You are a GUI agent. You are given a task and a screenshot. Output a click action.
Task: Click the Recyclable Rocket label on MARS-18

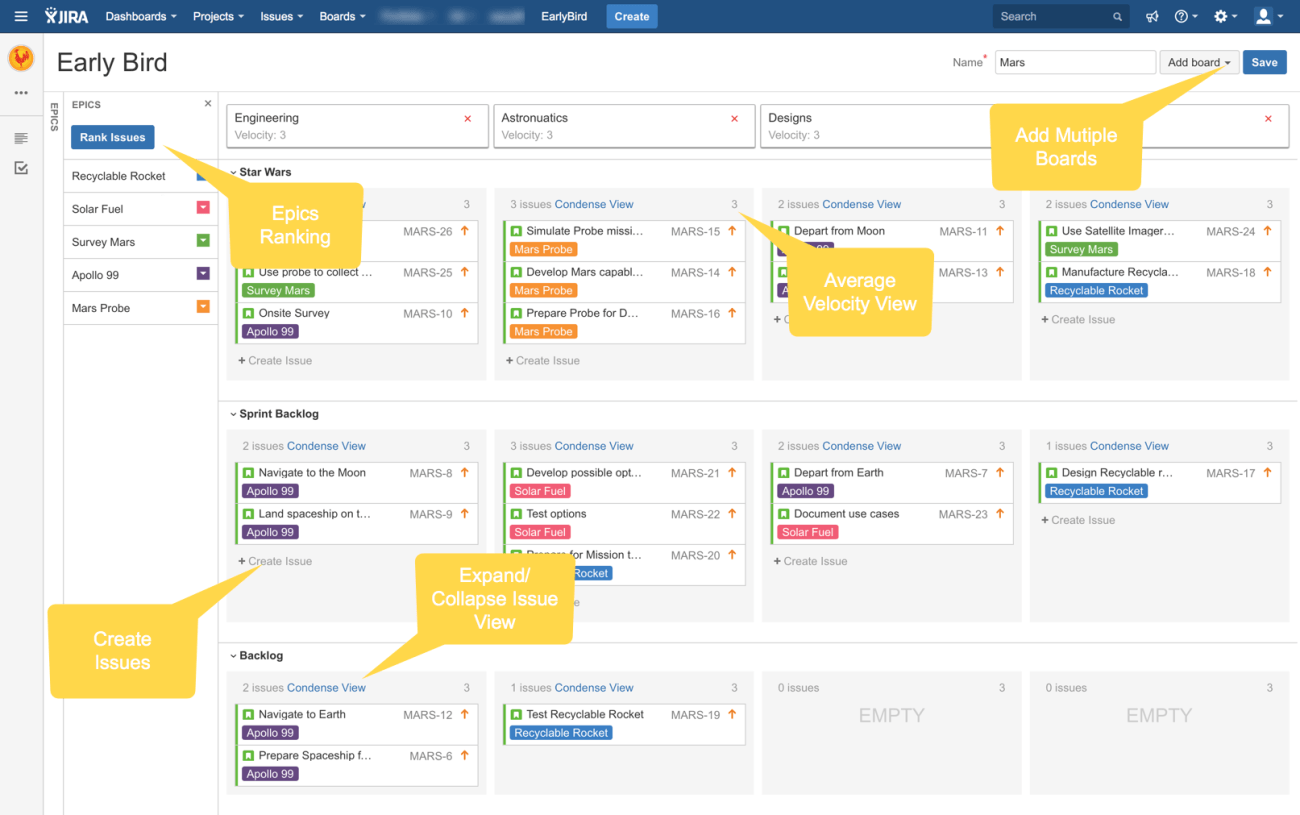[1096, 290]
